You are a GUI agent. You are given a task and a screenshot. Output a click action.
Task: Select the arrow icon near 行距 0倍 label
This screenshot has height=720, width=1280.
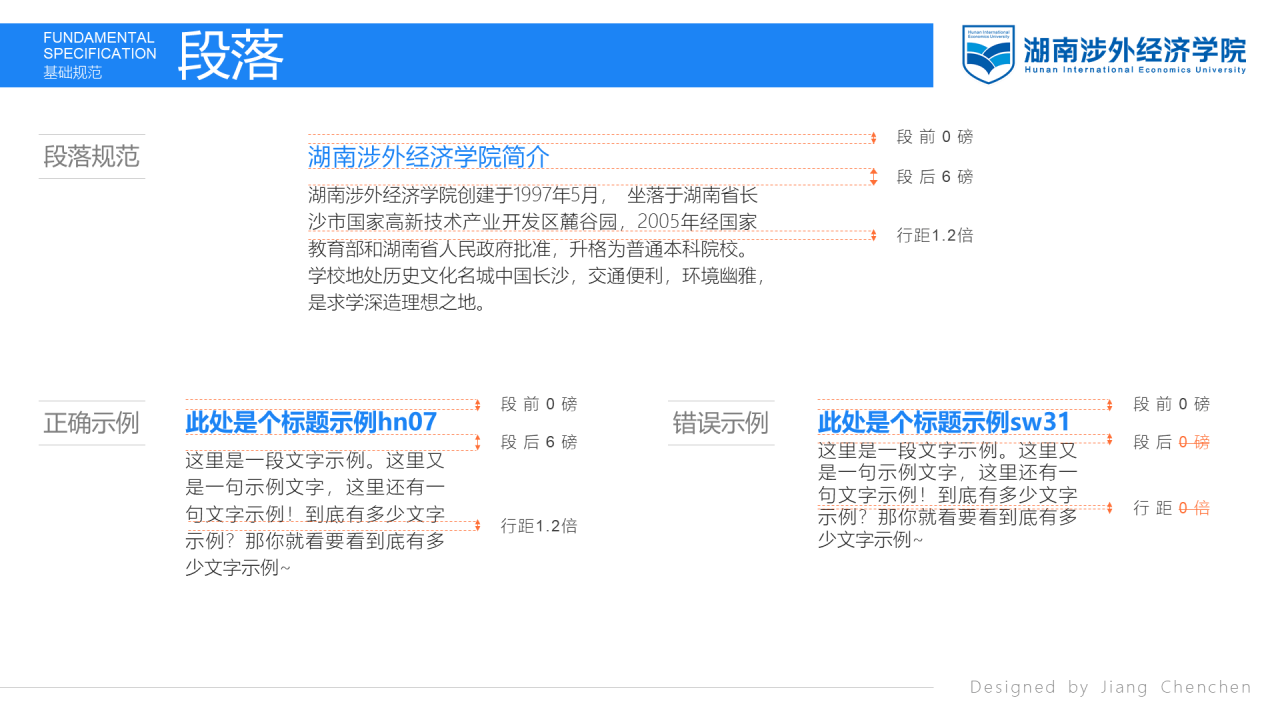tap(1108, 508)
